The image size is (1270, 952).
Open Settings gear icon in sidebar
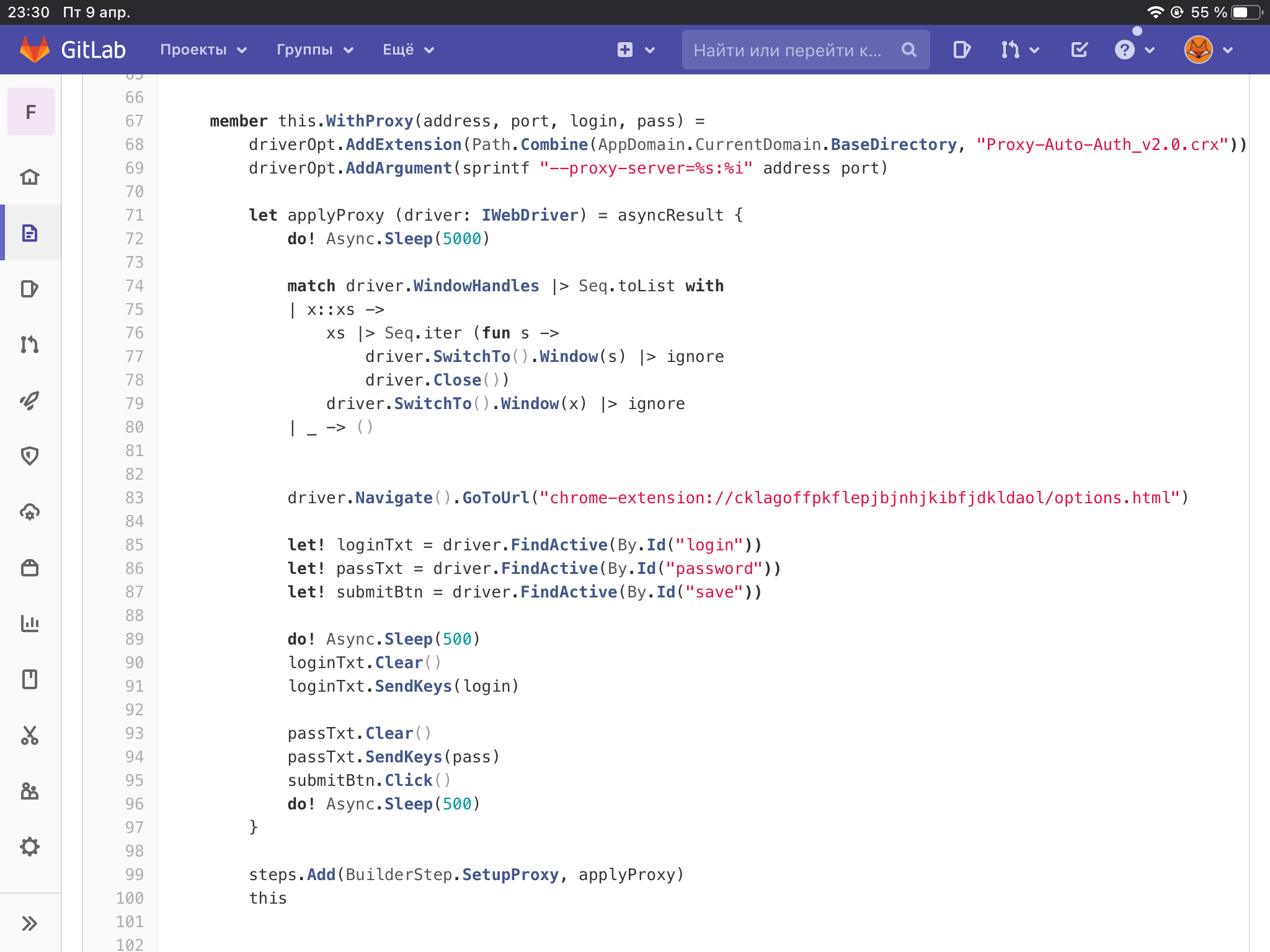30,847
